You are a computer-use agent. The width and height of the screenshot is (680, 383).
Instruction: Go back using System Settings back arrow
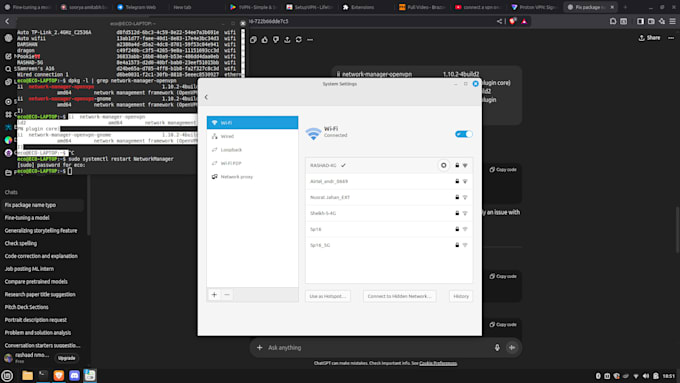pos(206,97)
